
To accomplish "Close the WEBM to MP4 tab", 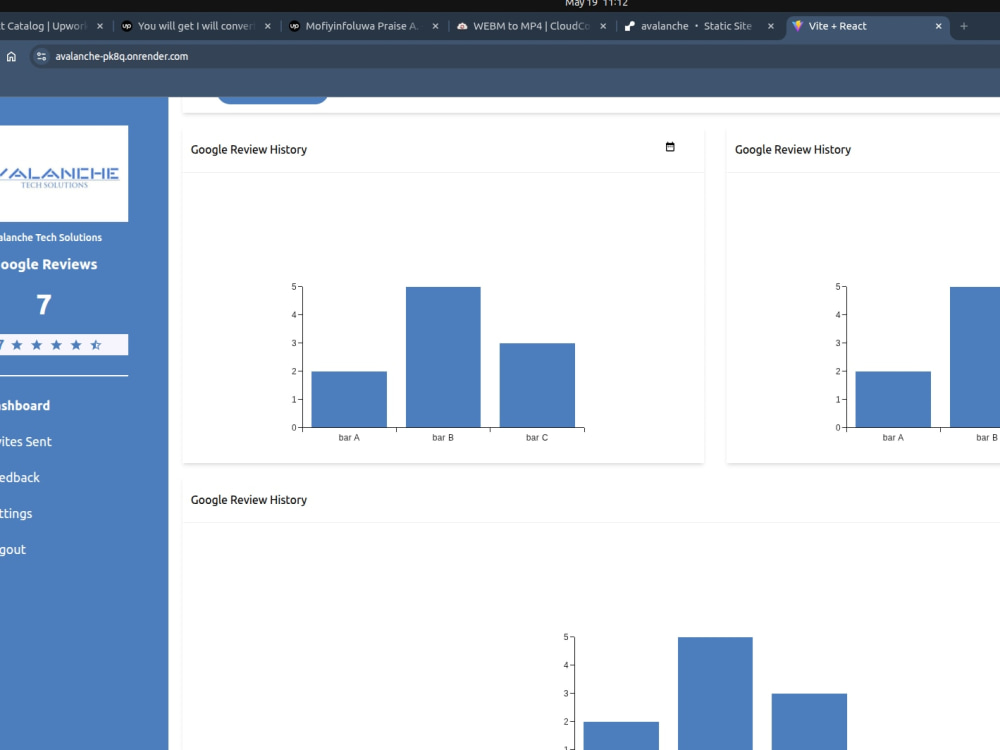I will 603,26.
